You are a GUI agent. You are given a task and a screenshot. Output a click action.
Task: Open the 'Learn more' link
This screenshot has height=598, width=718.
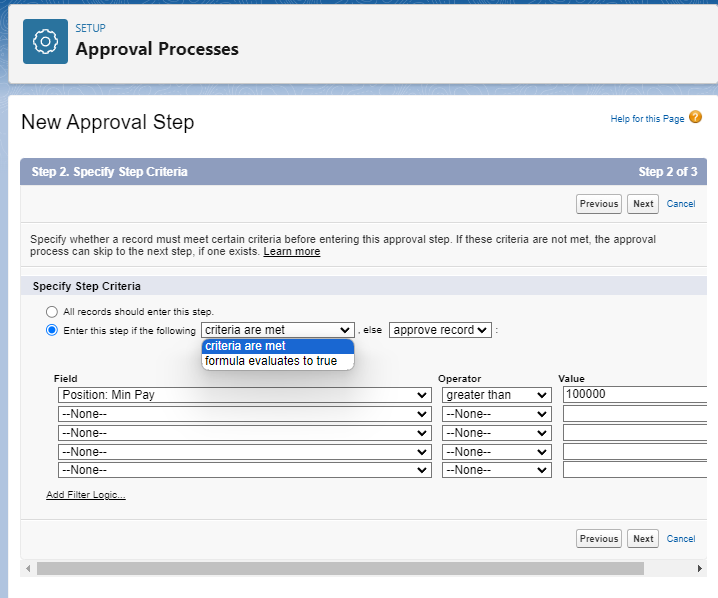(x=292, y=251)
